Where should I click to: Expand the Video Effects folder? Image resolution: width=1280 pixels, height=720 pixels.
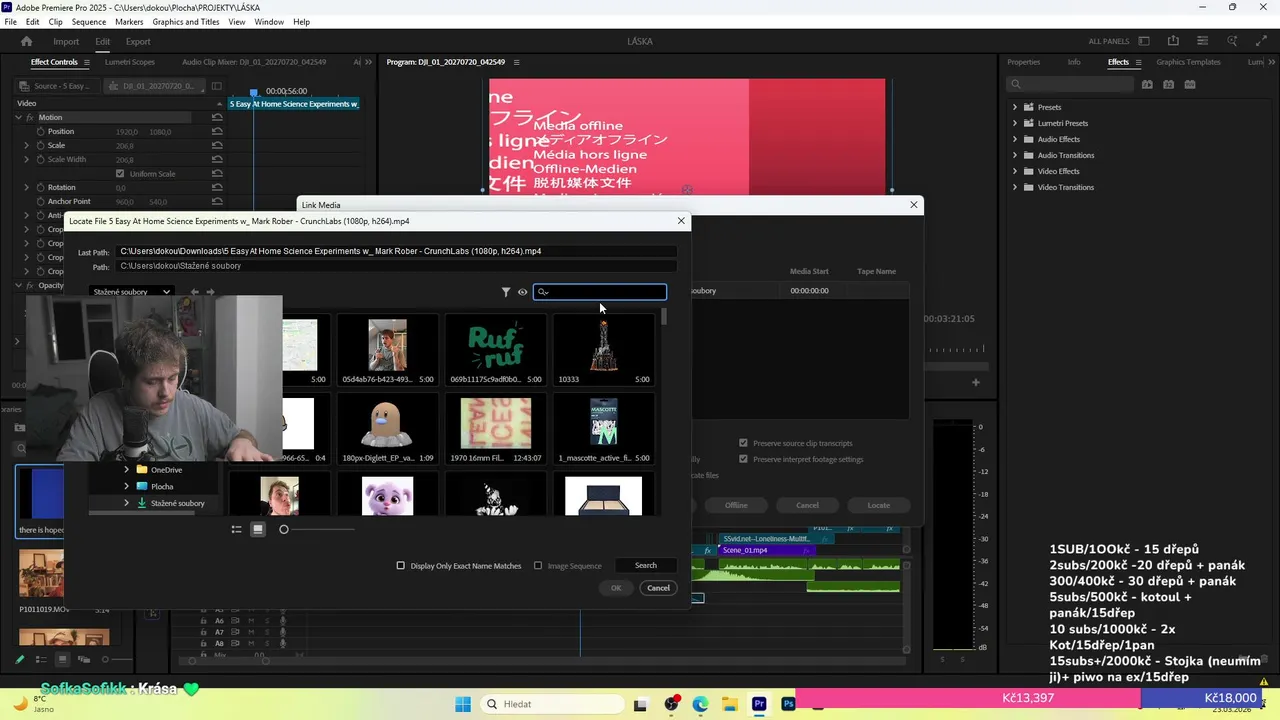click(x=1015, y=171)
